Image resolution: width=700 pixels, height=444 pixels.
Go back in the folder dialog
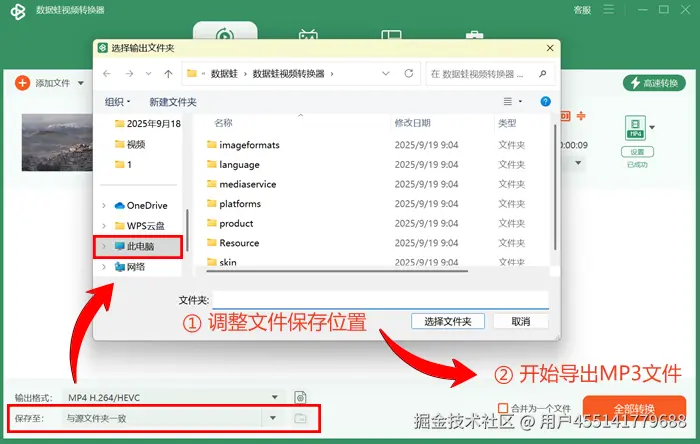(107, 74)
